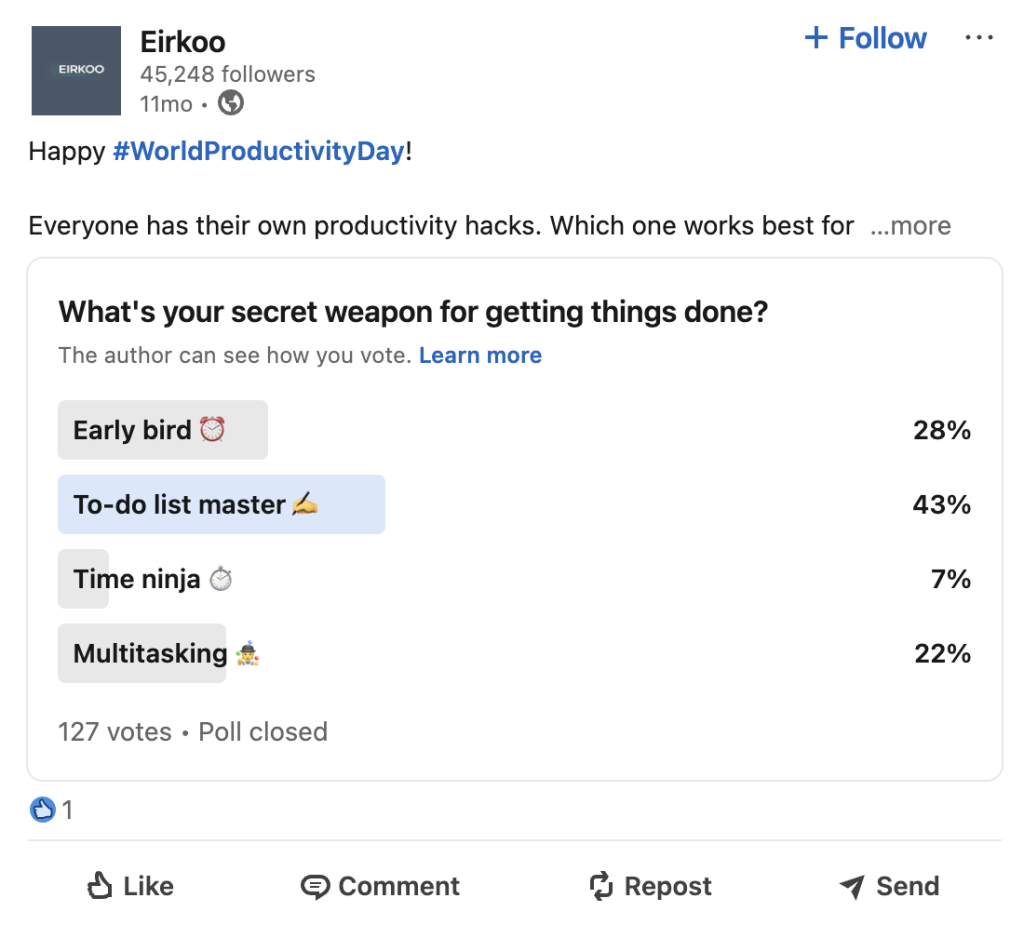
Task: Click the Send paper plane icon
Action: (x=852, y=886)
